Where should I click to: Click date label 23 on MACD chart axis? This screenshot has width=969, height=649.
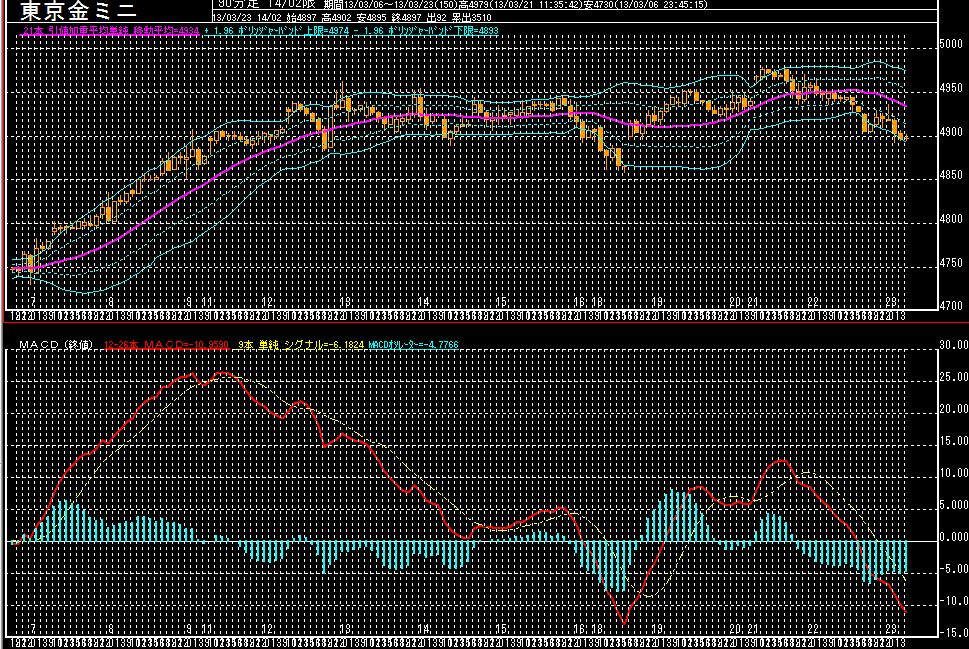pos(891,629)
